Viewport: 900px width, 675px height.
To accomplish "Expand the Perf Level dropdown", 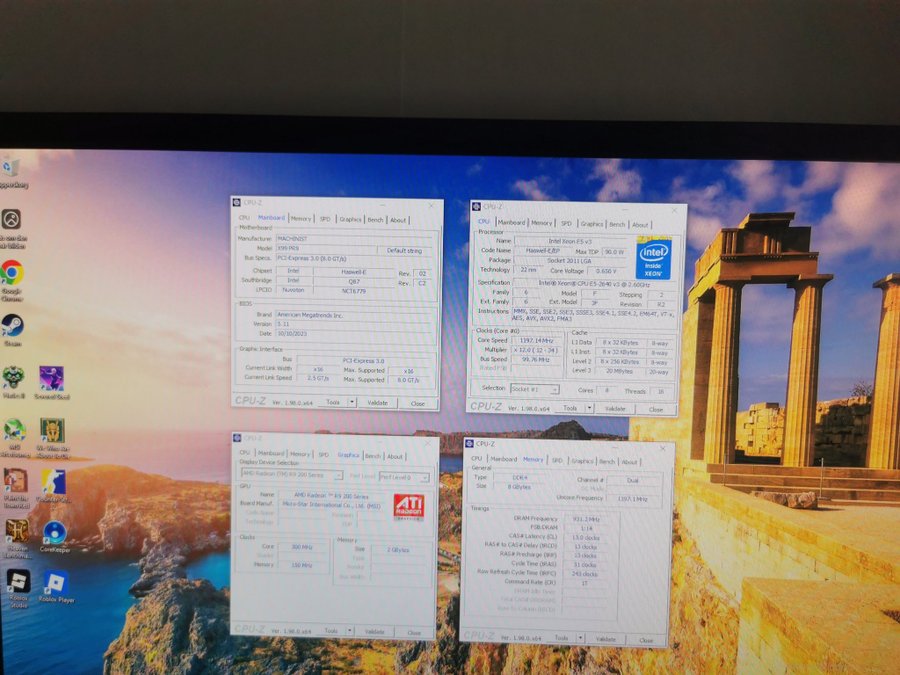I will (405, 477).
